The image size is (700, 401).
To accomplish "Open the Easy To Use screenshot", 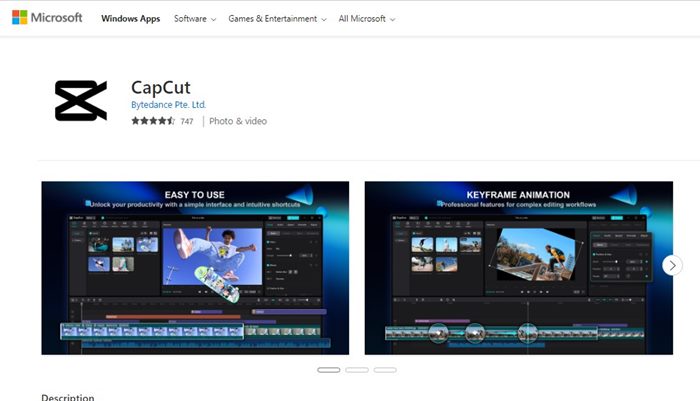I will coord(195,267).
